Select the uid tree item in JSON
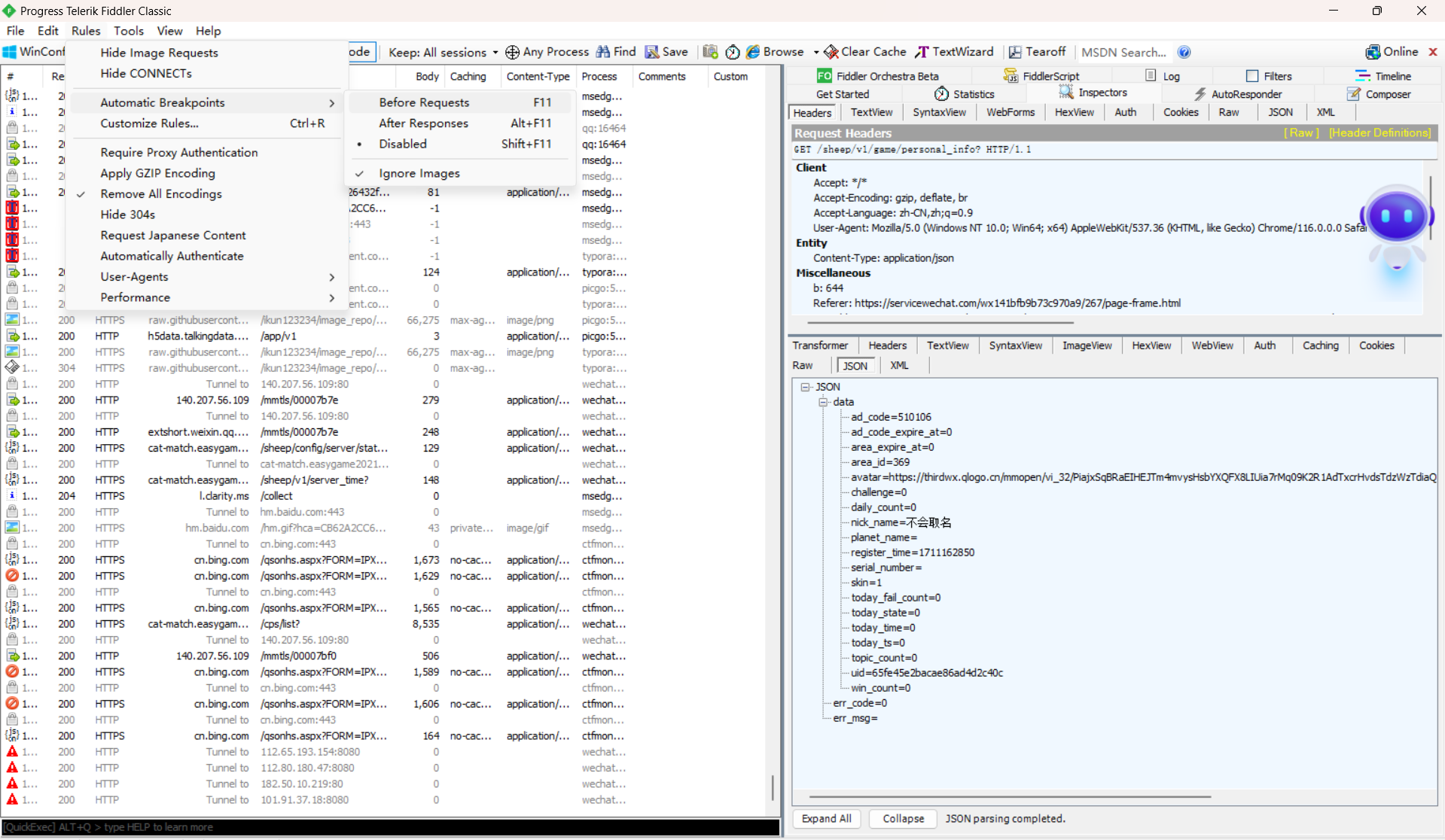The image size is (1445, 840). [927, 673]
